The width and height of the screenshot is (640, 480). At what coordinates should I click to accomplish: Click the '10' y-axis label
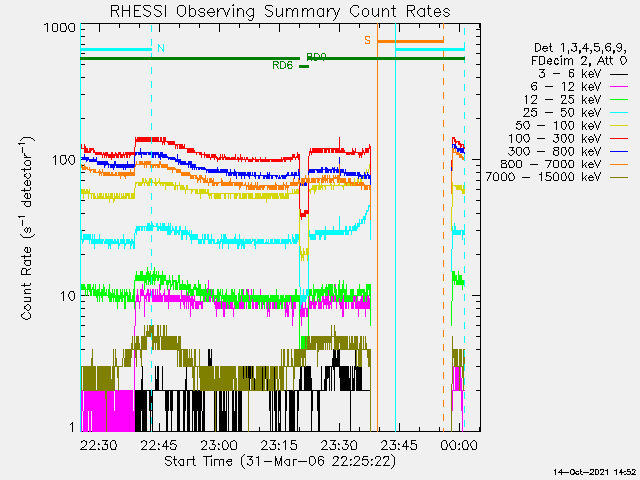68,296
